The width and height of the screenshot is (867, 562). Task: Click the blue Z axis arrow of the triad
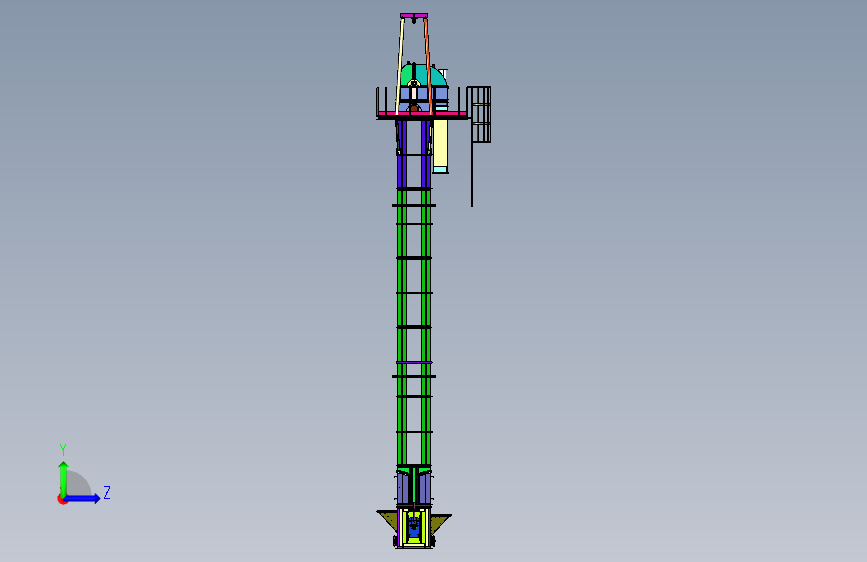(x=83, y=498)
